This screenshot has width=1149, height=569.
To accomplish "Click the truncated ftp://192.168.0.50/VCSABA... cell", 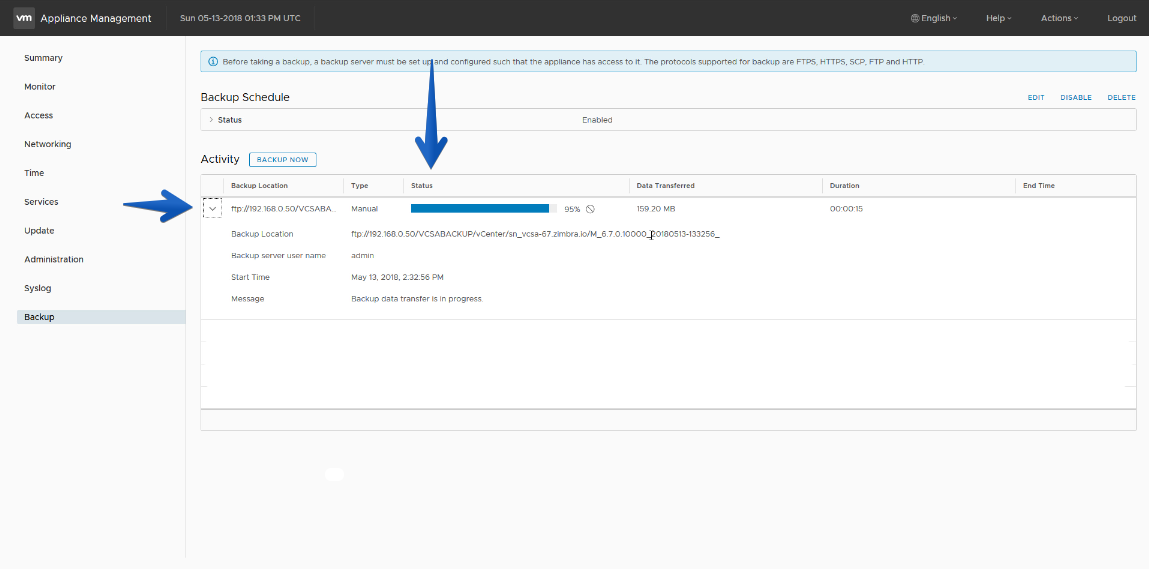I will pos(284,209).
